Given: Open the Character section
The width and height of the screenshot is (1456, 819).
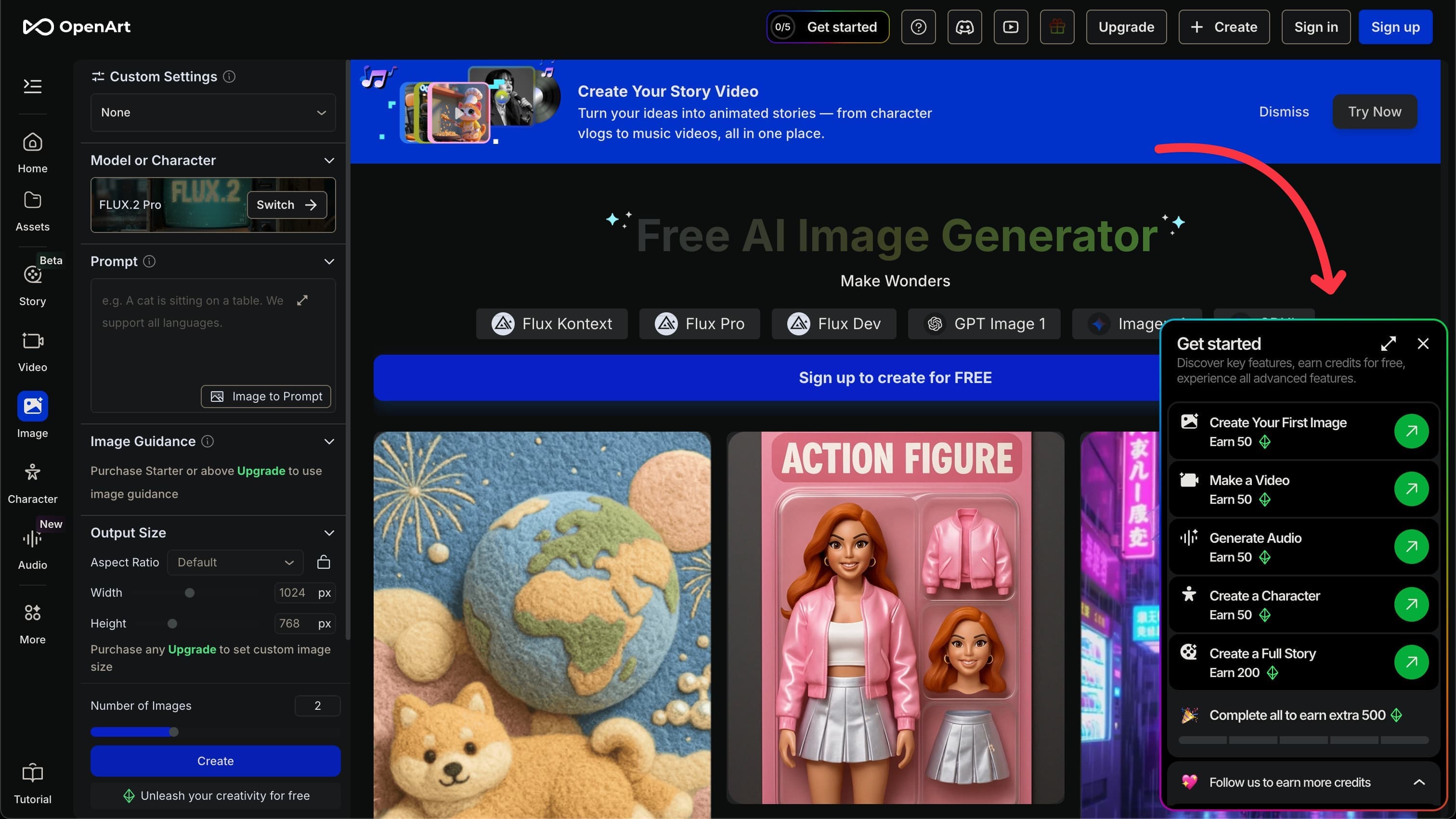Looking at the screenshot, I should pos(32,483).
